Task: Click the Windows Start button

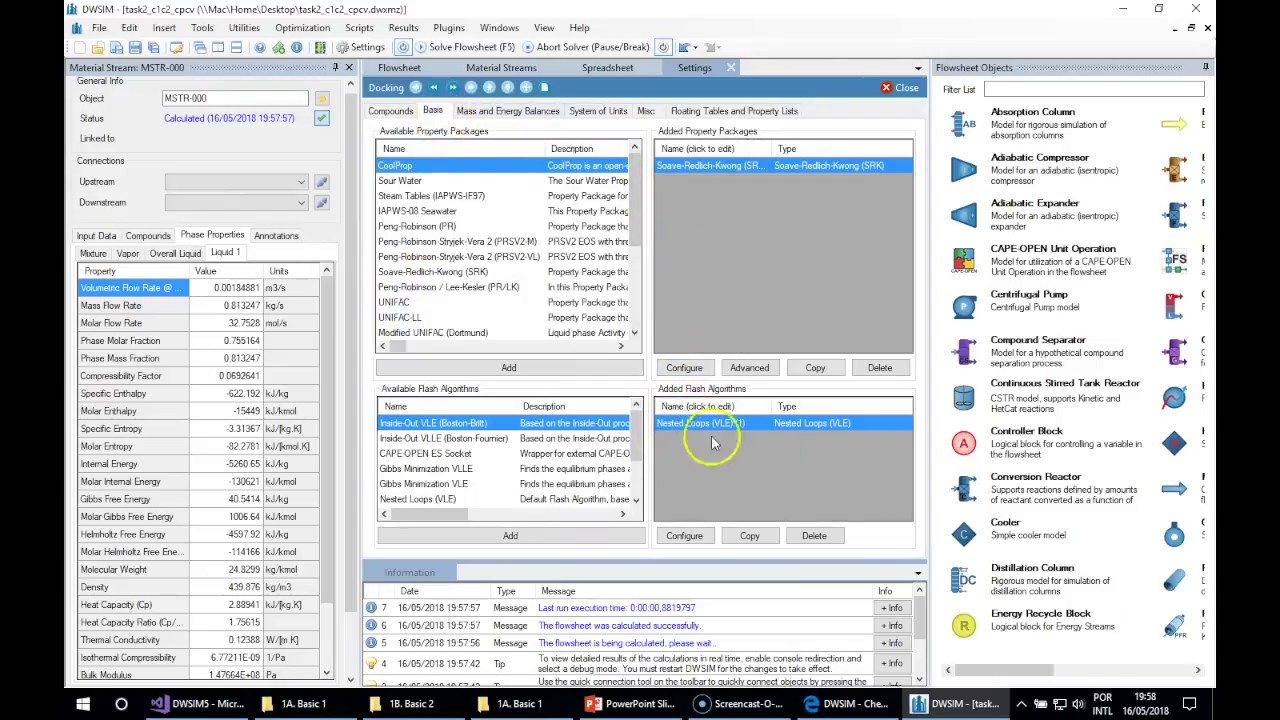Action: point(83,704)
